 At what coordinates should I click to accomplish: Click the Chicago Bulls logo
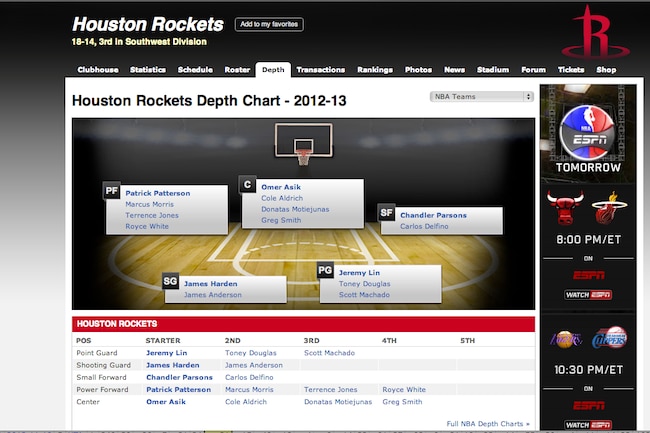pyautogui.click(x=565, y=207)
